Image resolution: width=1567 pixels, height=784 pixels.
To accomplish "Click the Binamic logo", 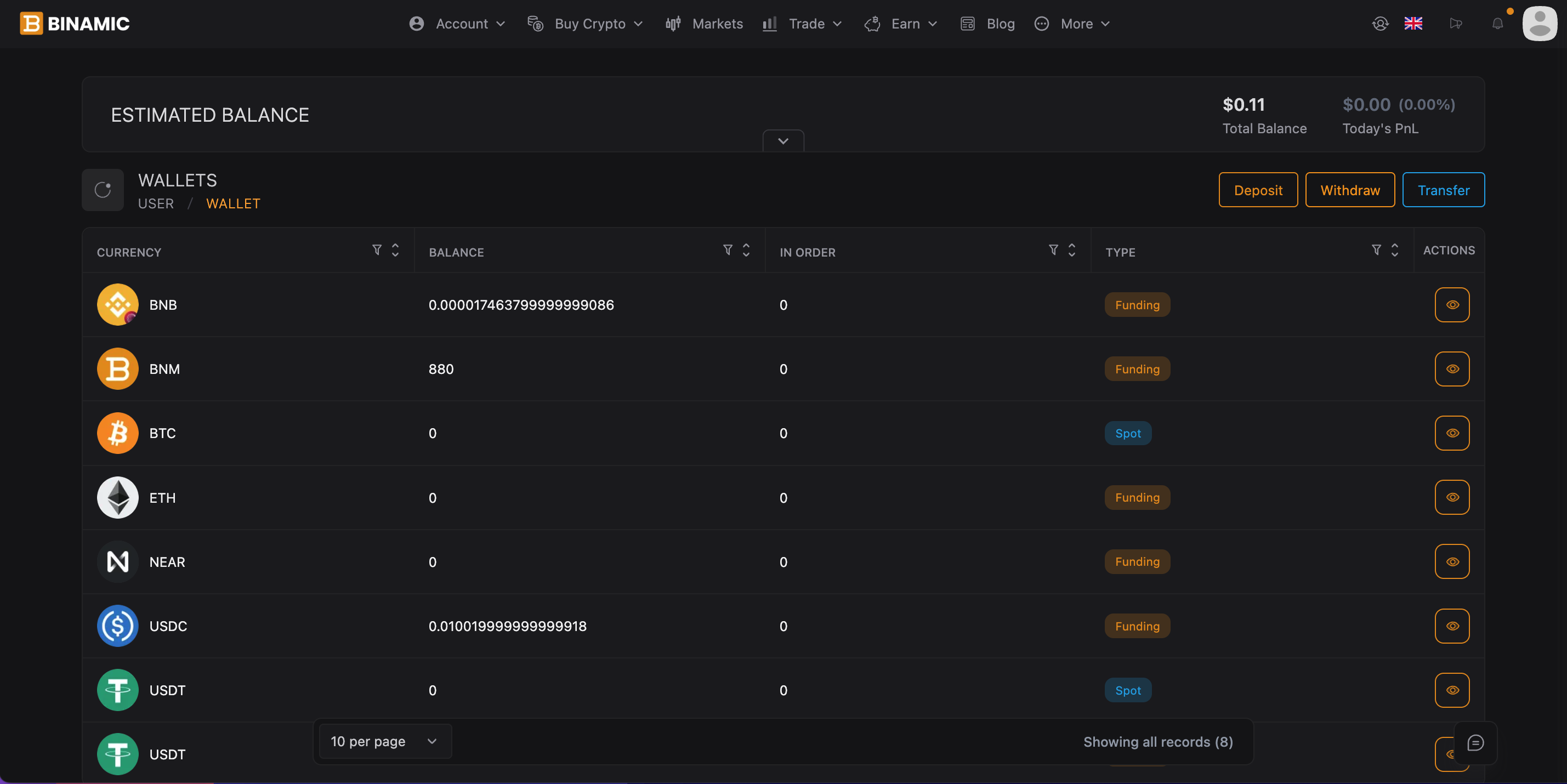I will pyautogui.click(x=75, y=24).
